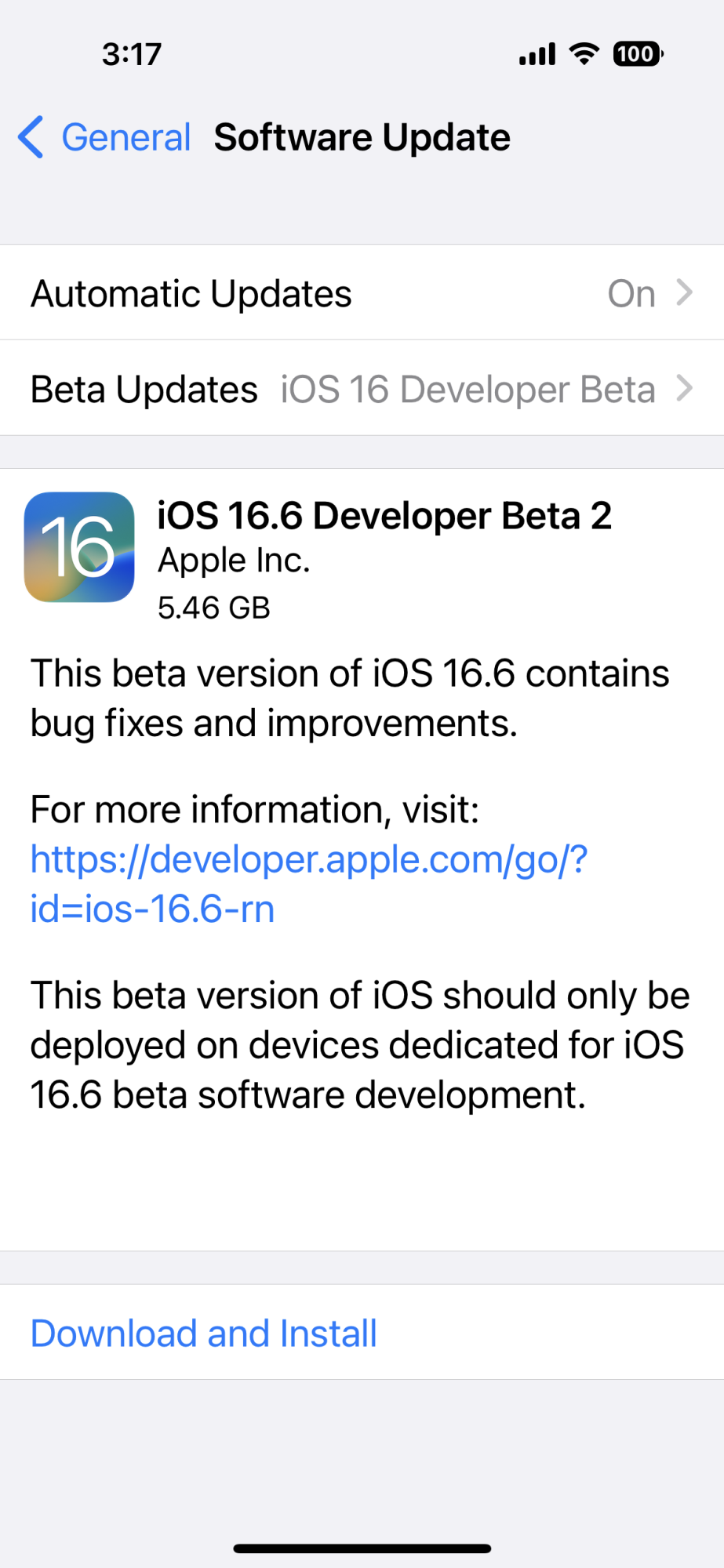This screenshot has width=724, height=1568.
Task: Tap the Apple Inc. publisher label
Action: 234,561
